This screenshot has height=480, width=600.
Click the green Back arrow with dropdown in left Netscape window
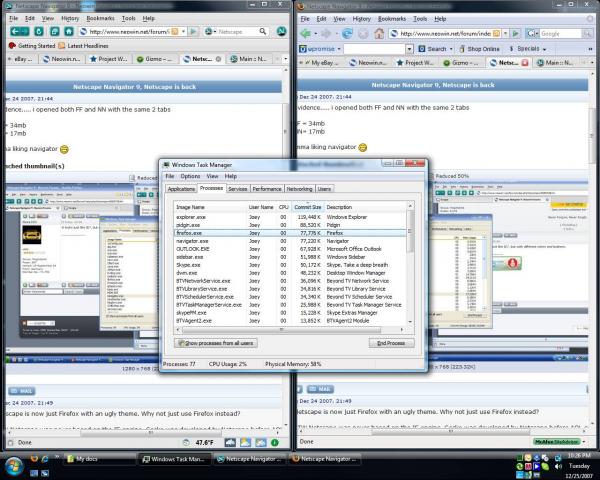pos(19,31)
